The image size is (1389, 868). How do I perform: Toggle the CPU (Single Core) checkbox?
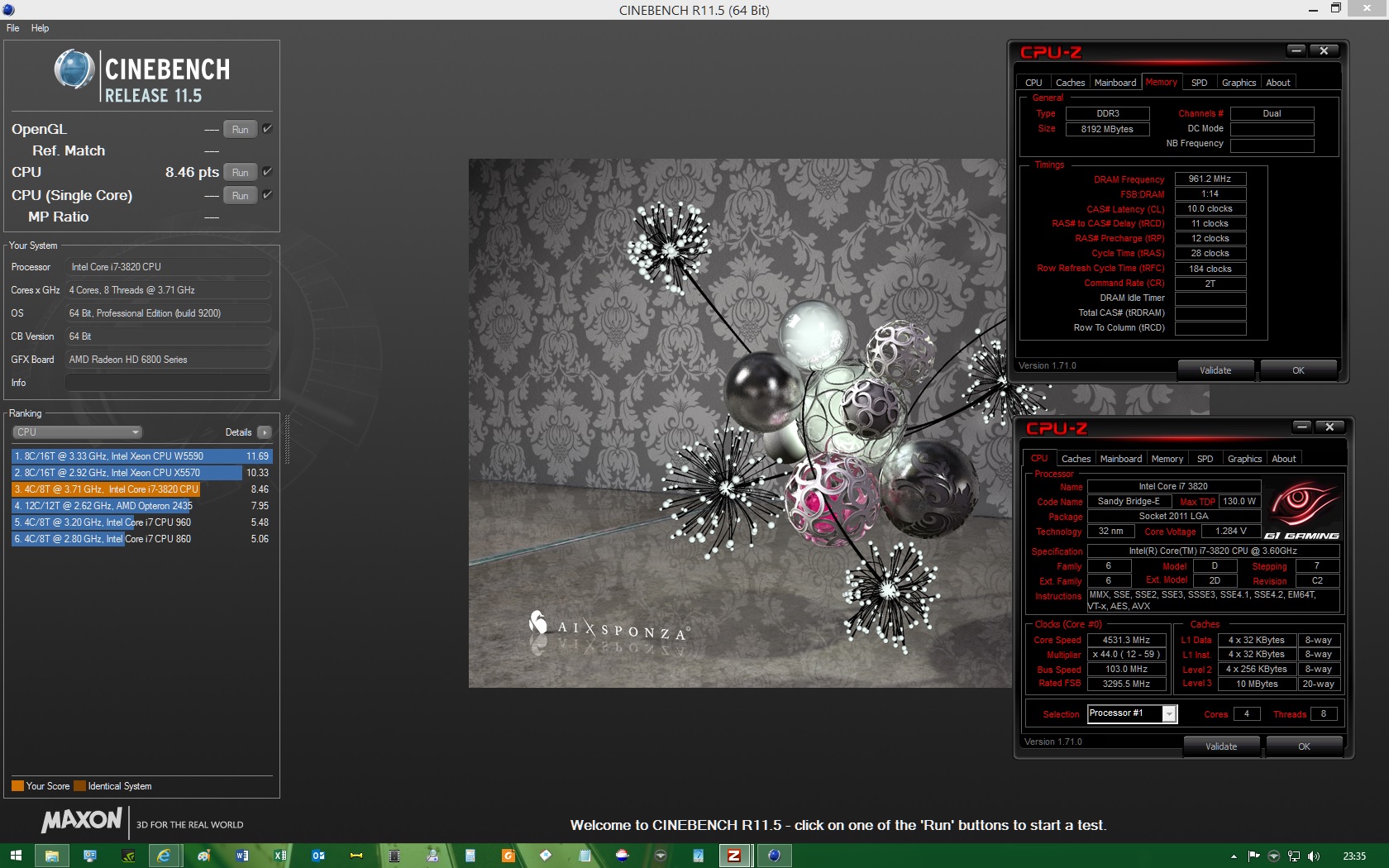pos(267,195)
